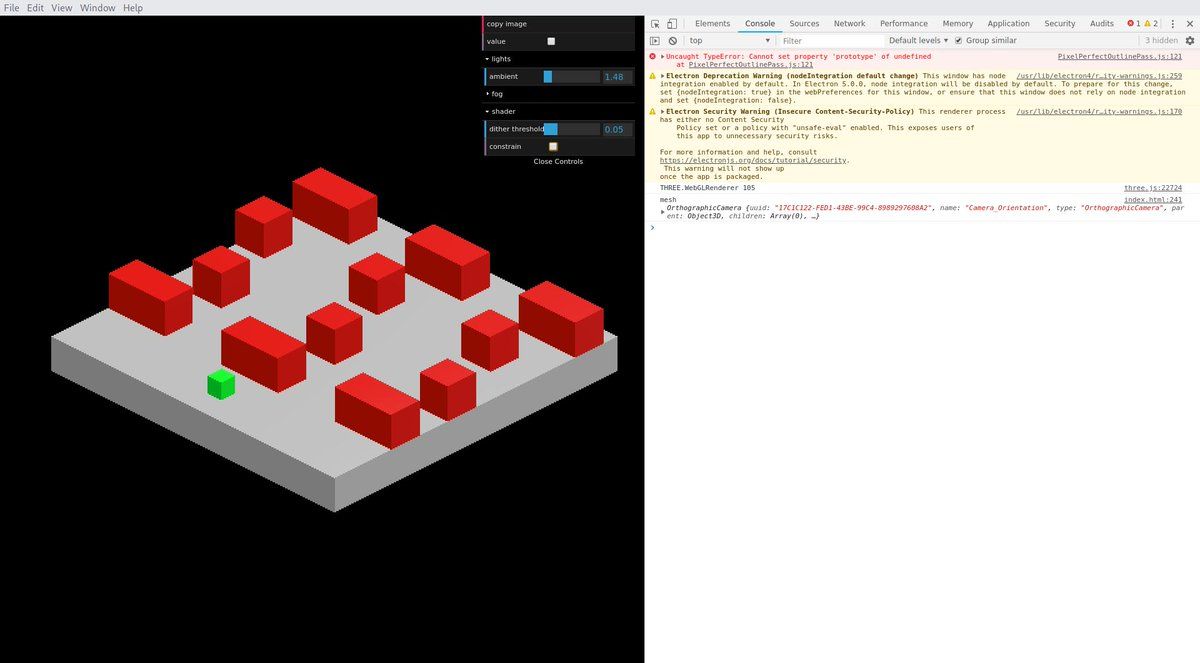Toggle the Group similar checkbox
1200x663 pixels.
(x=958, y=41)
